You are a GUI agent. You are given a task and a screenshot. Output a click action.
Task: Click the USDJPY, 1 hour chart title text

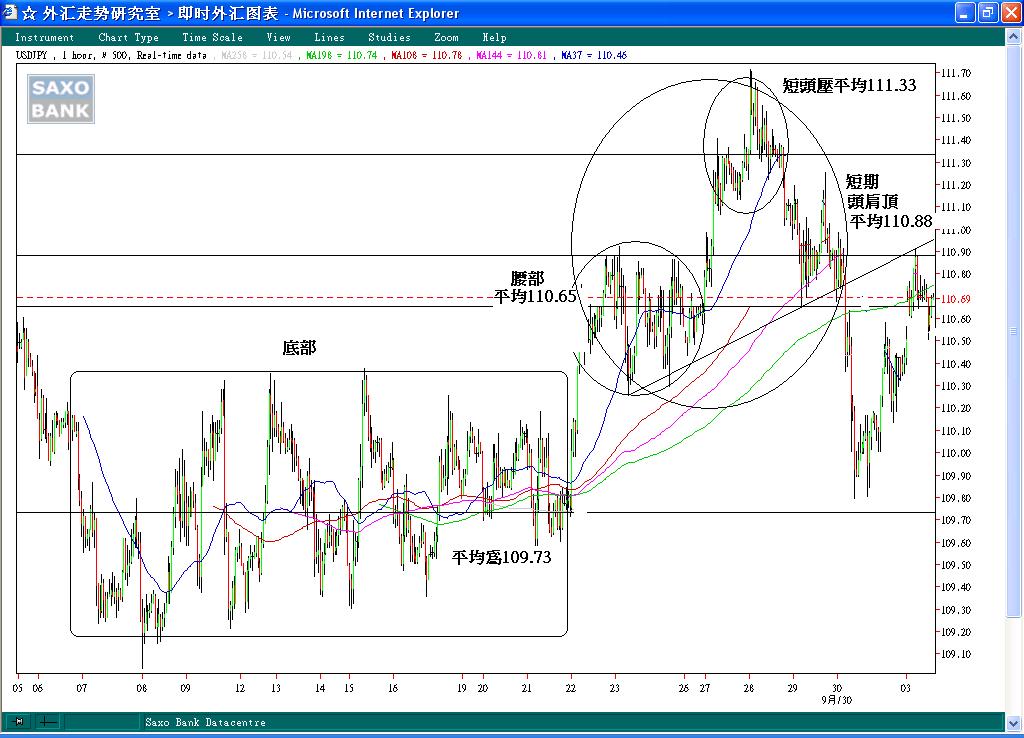111,56
